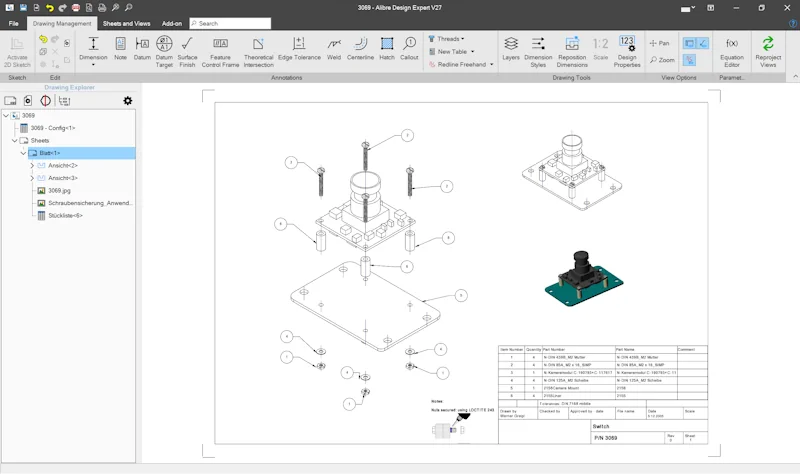This screenshot has width=800, height=474.
Task: Click the ribbon Search field
Action: click(230, 23)
